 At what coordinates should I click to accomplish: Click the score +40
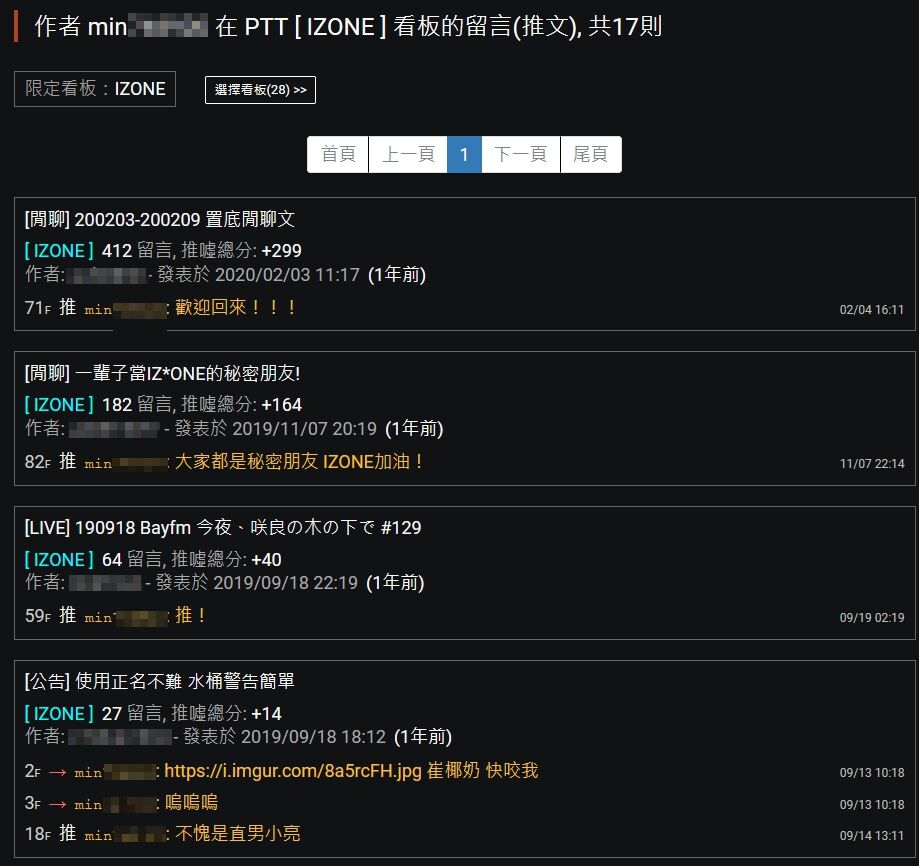[266, 560]
